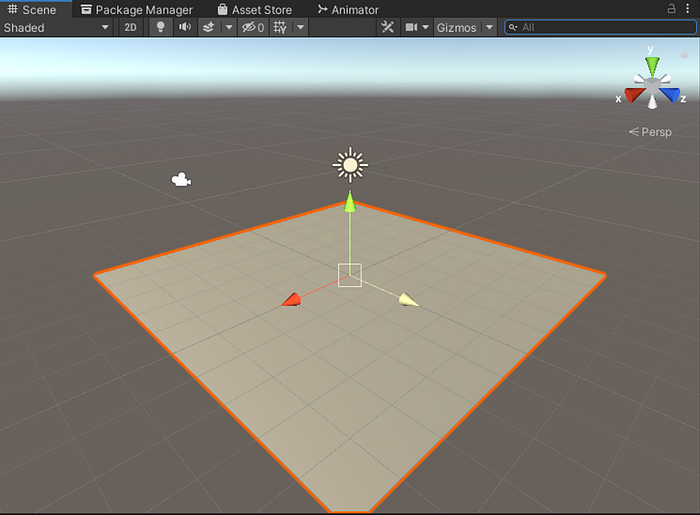Viewport: 700px width, 515px height.
Task: Click the green Y-axis cone on orientation gizmo
Action: [x=652, y=67]
